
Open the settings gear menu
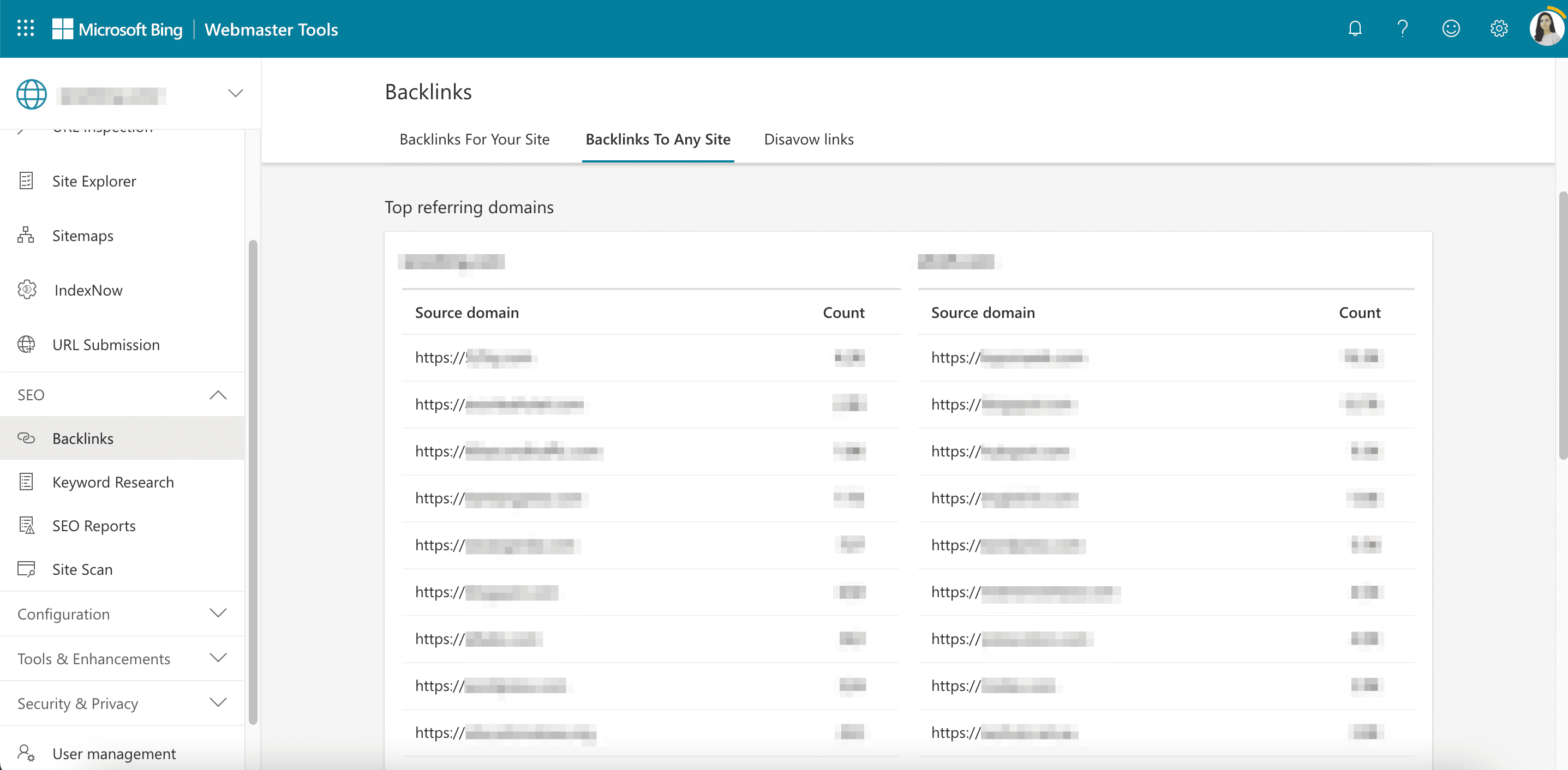pos(1498,29)
